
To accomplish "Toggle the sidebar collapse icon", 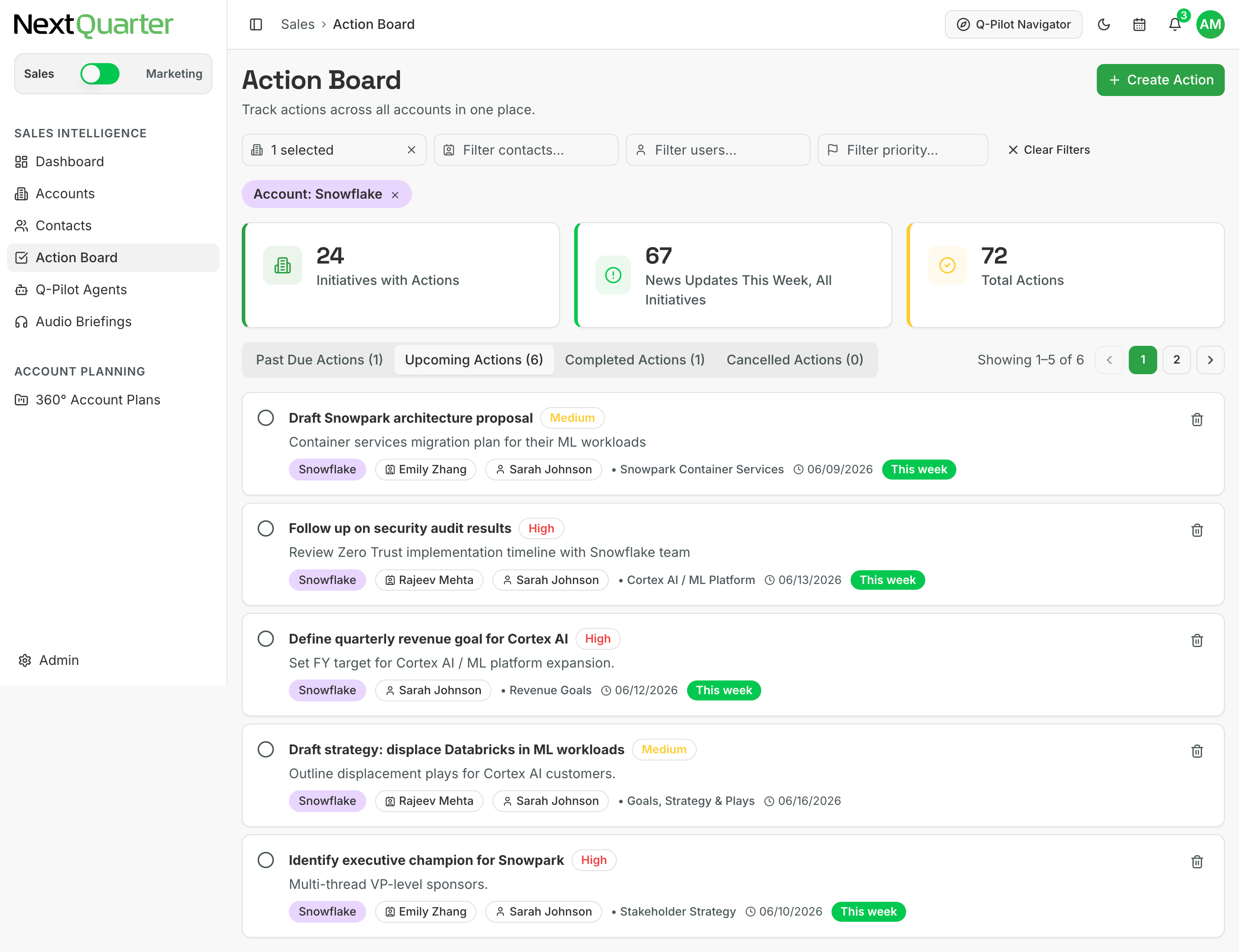I will click(x=256, y=24).
